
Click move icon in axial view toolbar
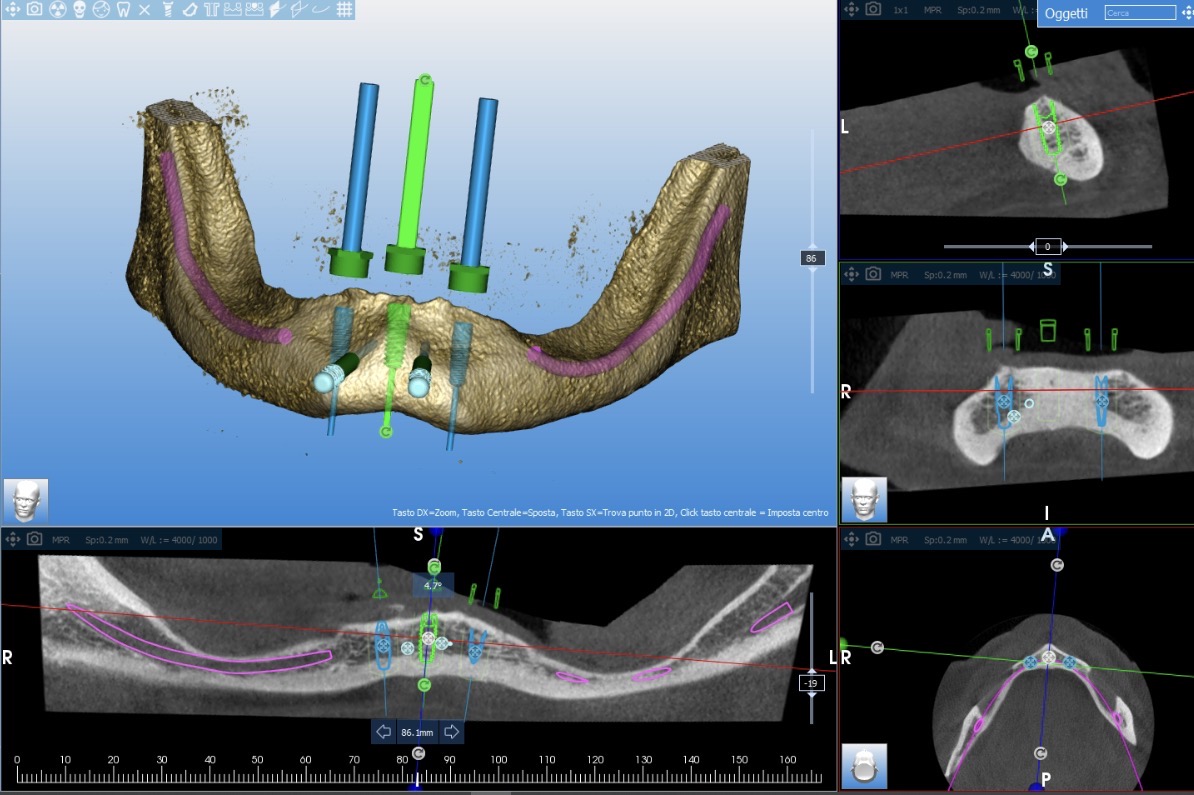(x=851, y=539)
